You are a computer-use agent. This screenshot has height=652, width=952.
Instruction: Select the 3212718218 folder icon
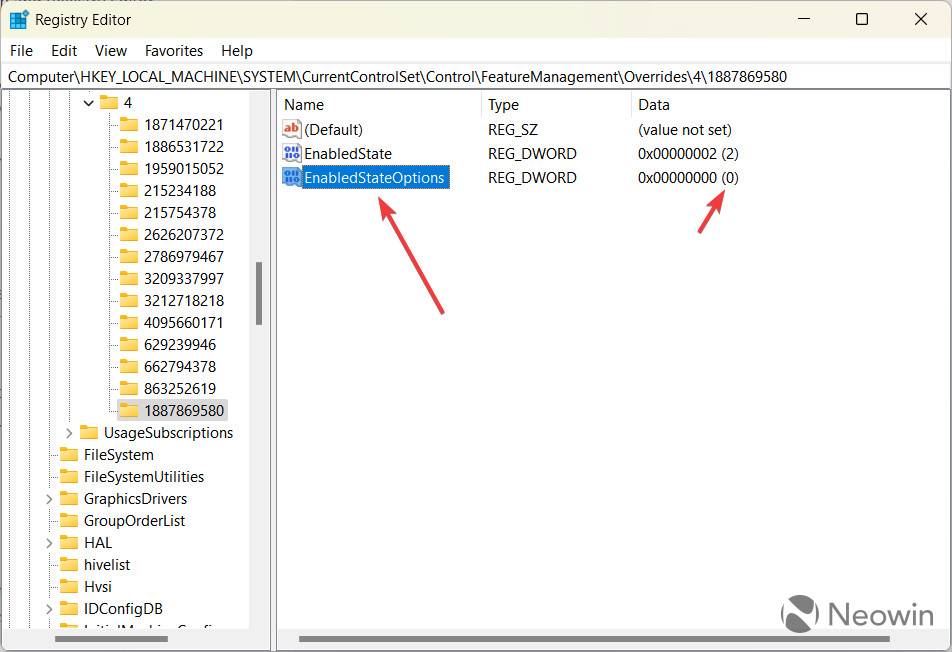click(x=129, y=301)
